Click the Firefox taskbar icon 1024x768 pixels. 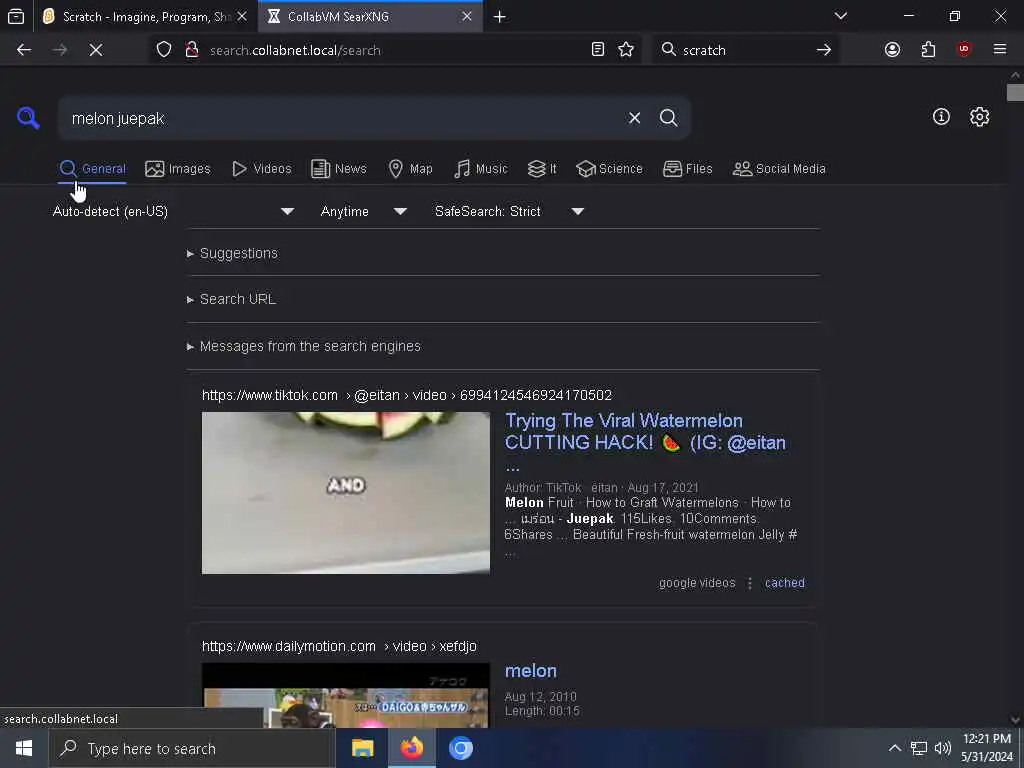[411, 748]
